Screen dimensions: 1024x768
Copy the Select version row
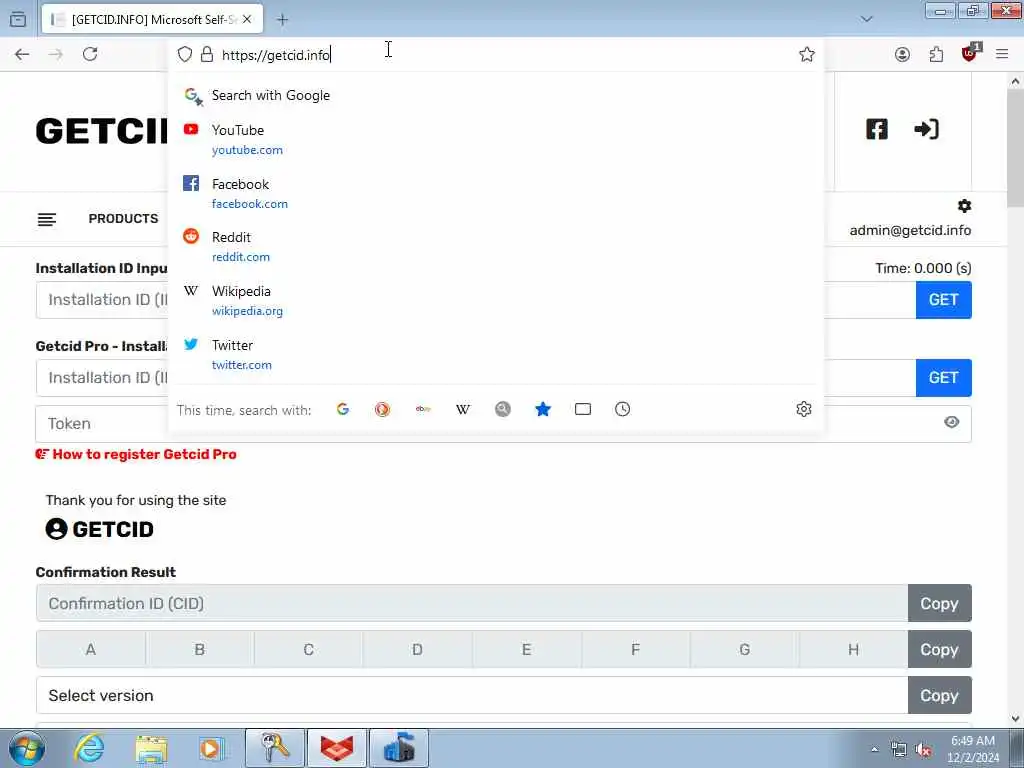click(940, 696)
